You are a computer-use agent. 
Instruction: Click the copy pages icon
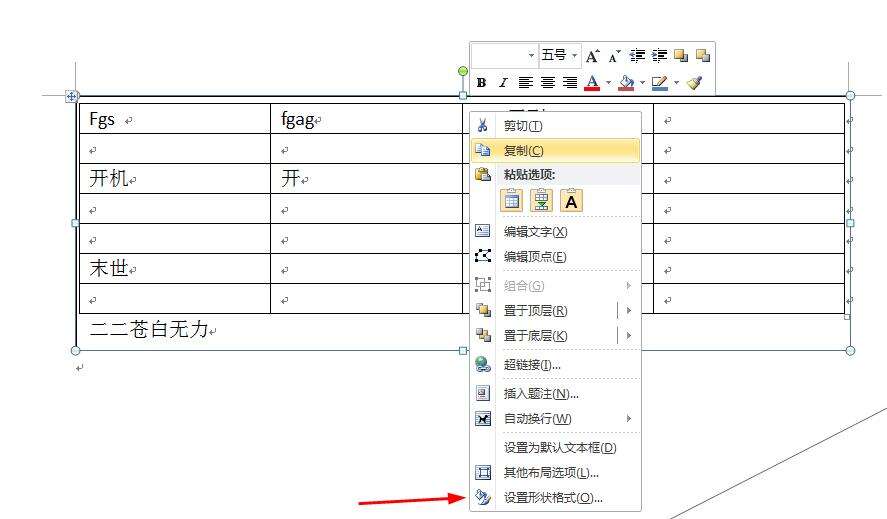pos(483,150)
